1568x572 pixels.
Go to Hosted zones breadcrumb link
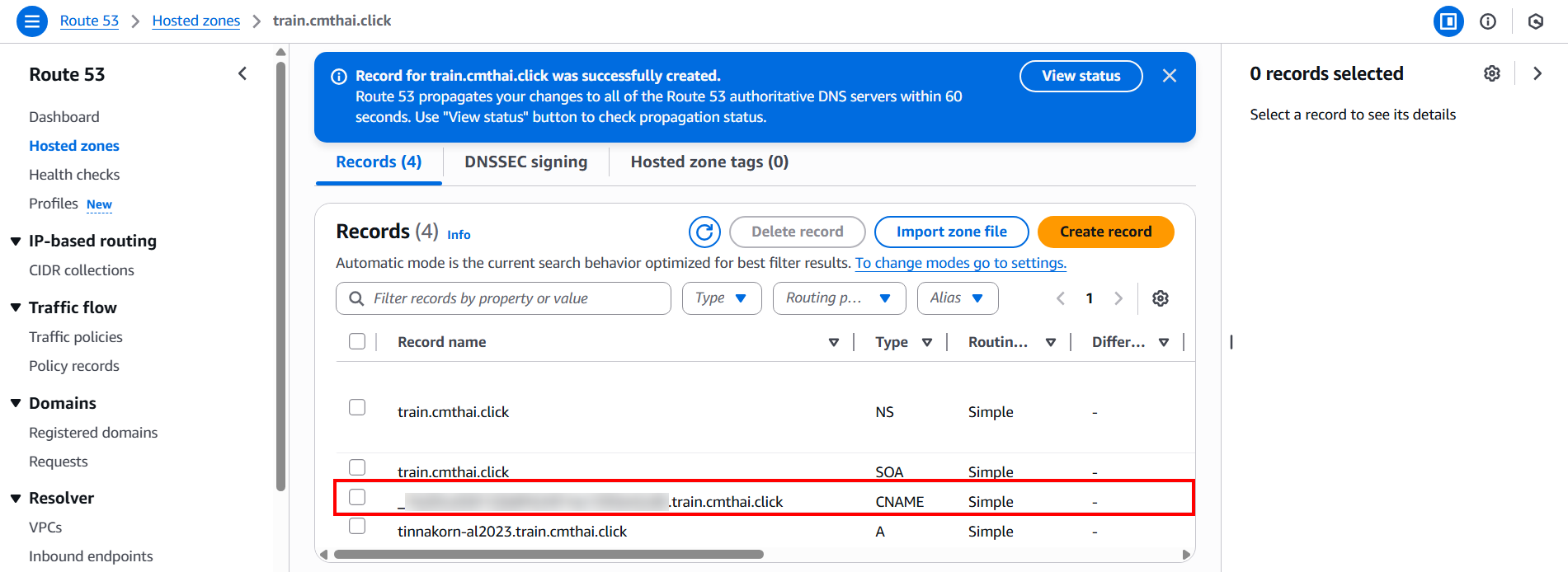coord(196,21)
